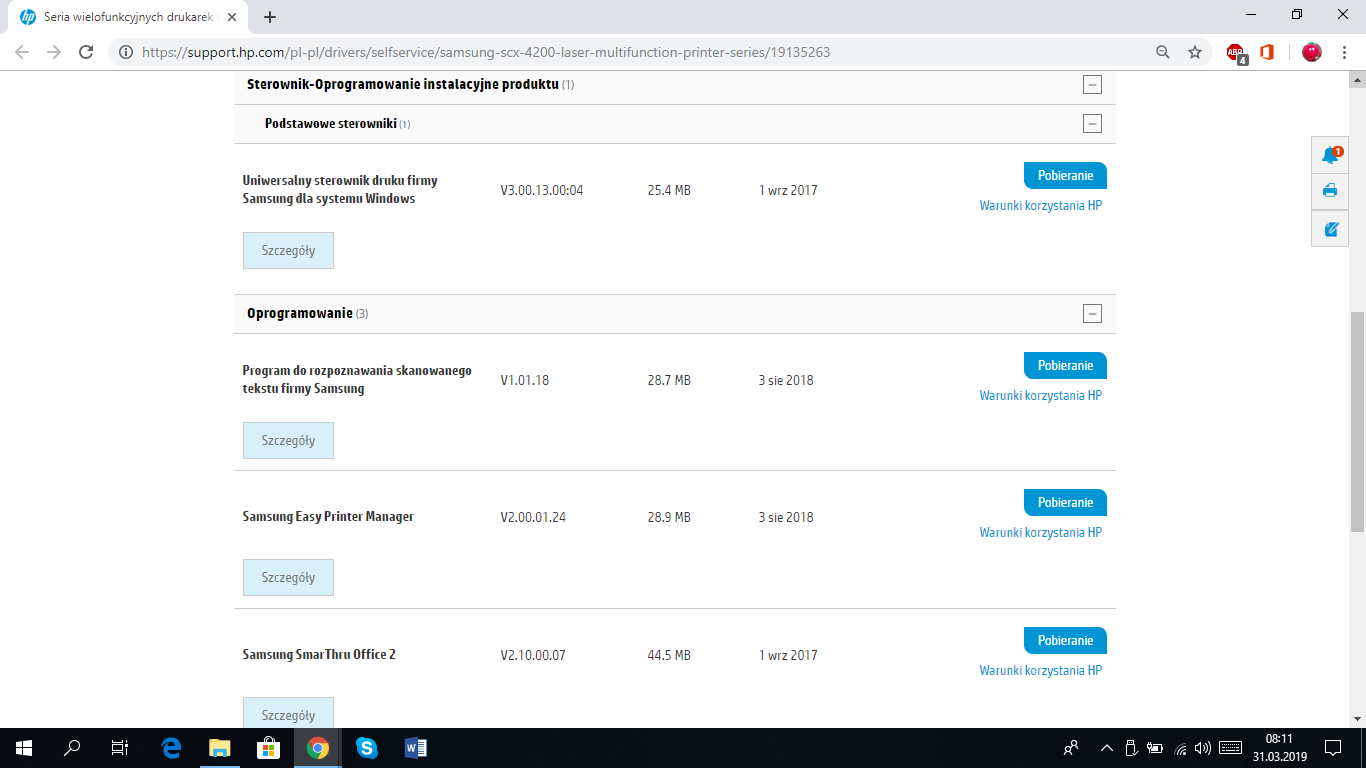Collapse the Oprogramowanie section
The width and height of the screenshot is (1366, 768).
pyautogui.click(x=1092, y=314)
